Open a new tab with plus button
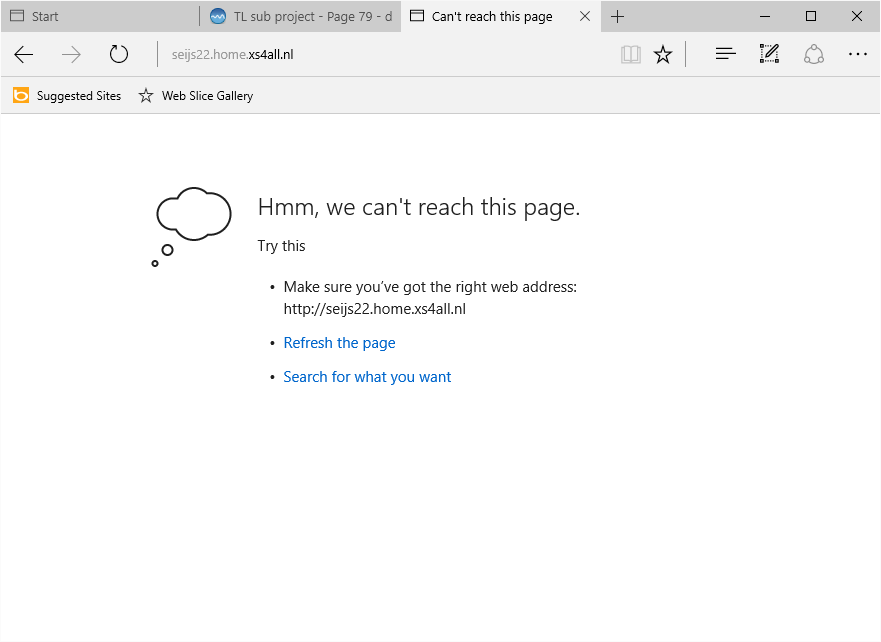Viewport: 881px width, 642px height. coord(617,16)
